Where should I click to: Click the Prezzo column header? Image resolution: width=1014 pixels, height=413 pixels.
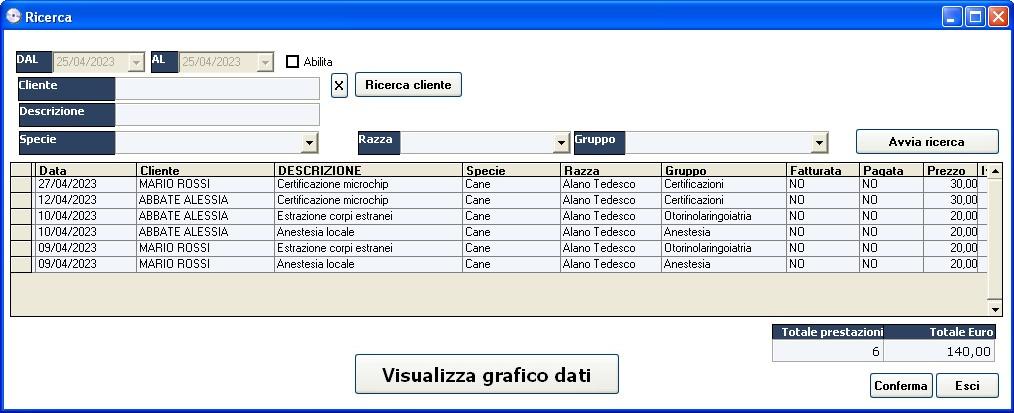[949, 171]
